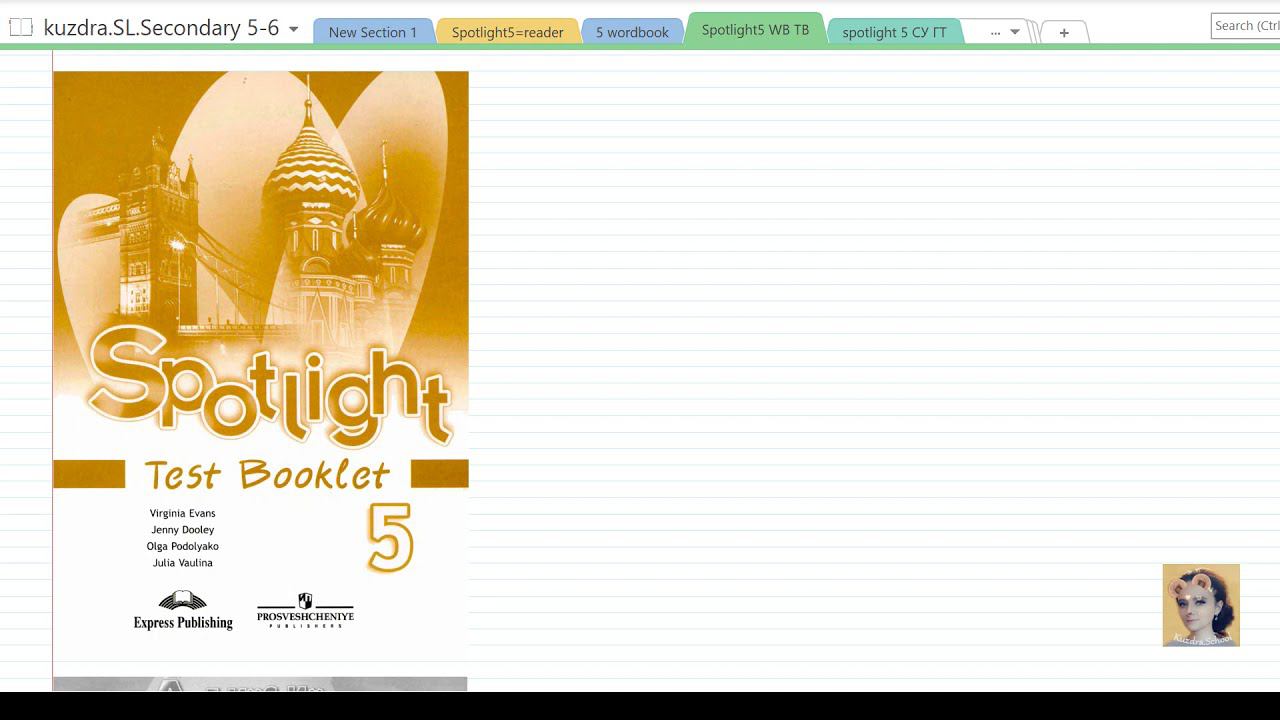Click the Express Publishing logo on the cover
Image resolution: width=1280 pixels, height=720 pixels.
click(183, 610)
